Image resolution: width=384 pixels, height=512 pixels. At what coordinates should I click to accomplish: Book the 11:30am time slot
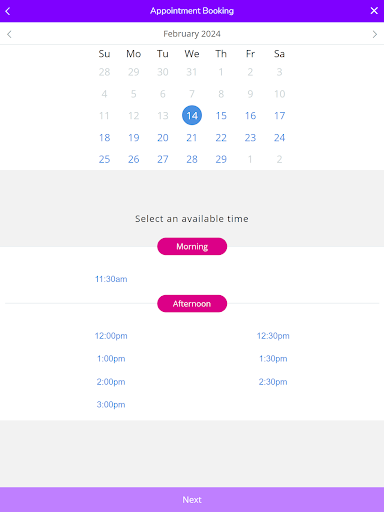(111, 279)
